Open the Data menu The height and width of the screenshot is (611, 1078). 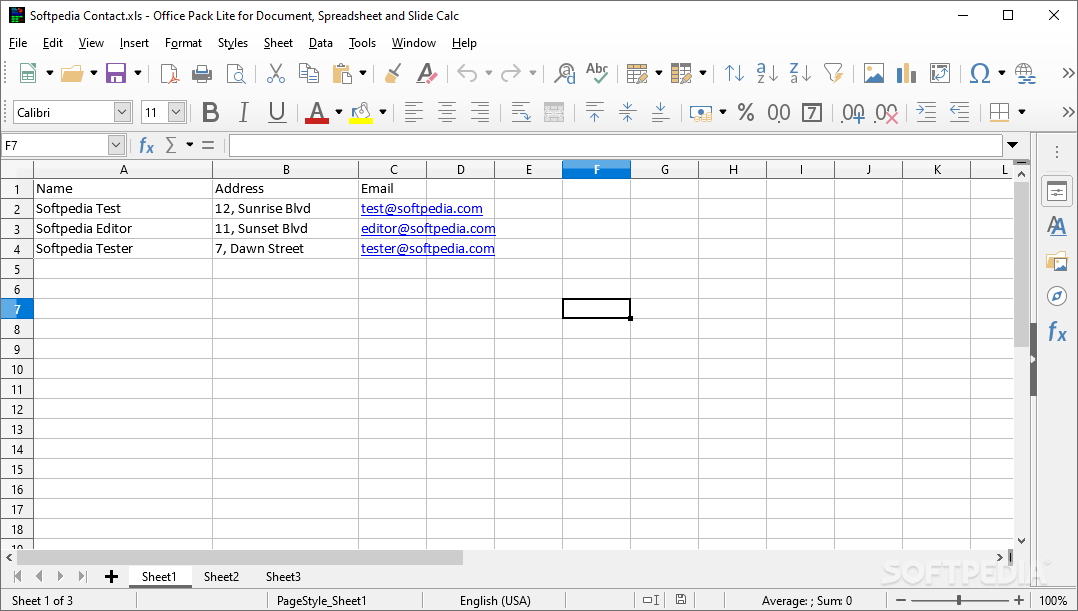(x=320, y=43)
